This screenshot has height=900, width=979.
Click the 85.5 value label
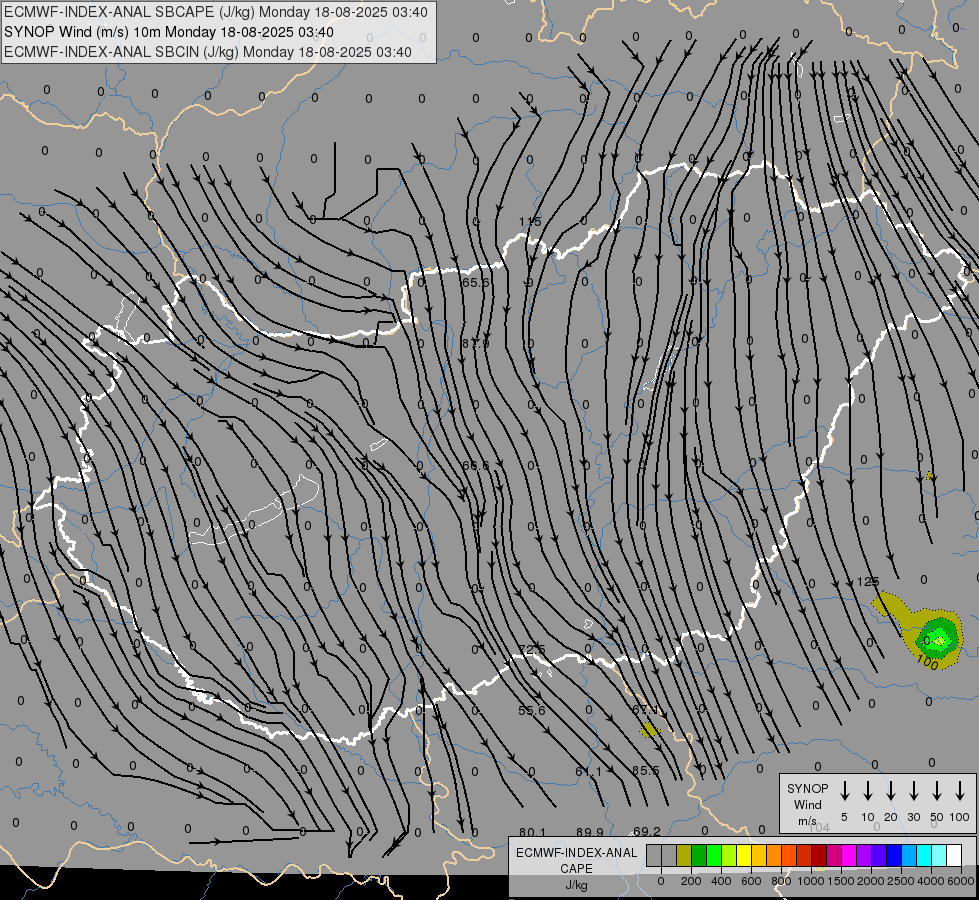coord(645,770)
